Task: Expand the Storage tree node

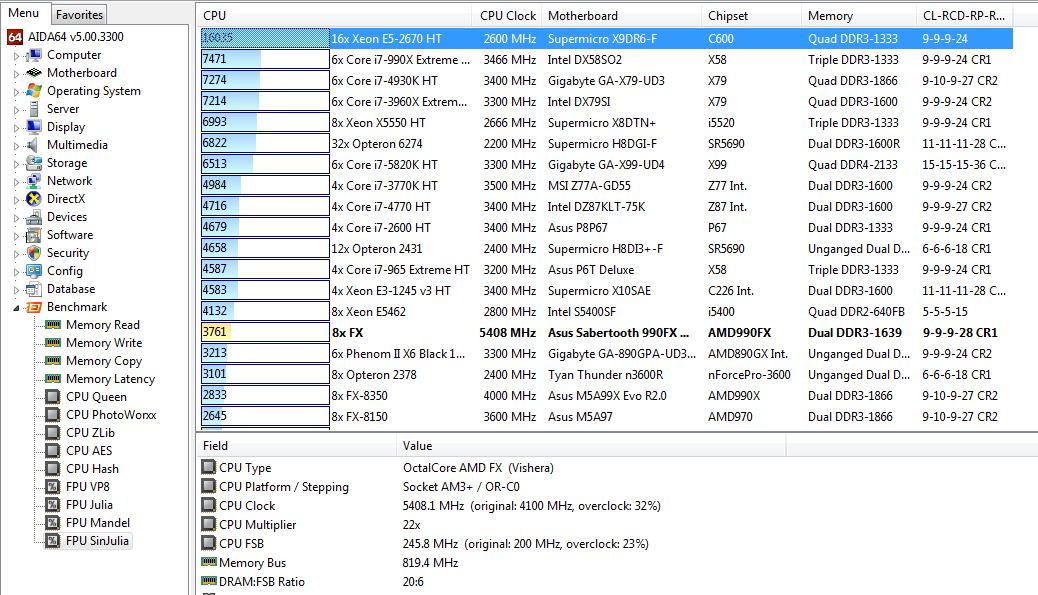Action: [17, 163]
